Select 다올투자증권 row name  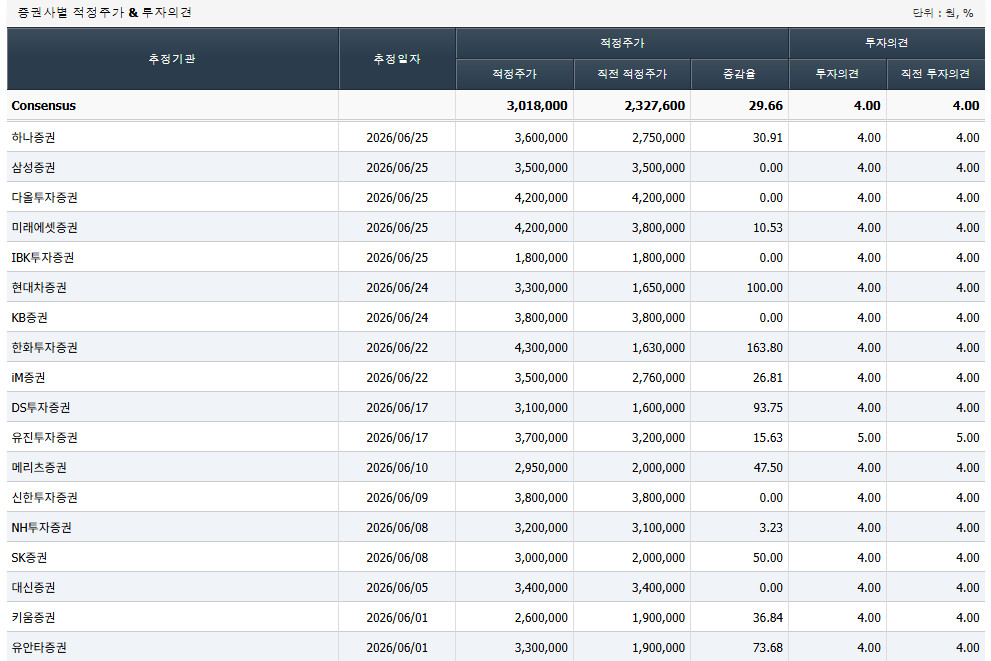point(44,197)
